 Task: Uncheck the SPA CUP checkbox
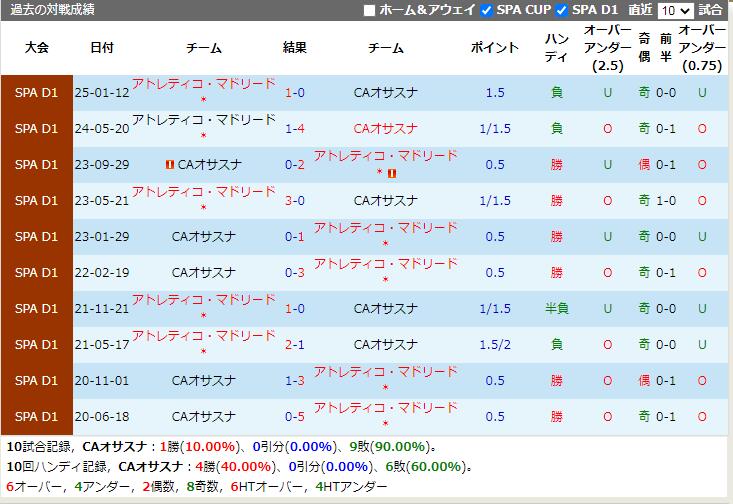[x=487, y=10]
